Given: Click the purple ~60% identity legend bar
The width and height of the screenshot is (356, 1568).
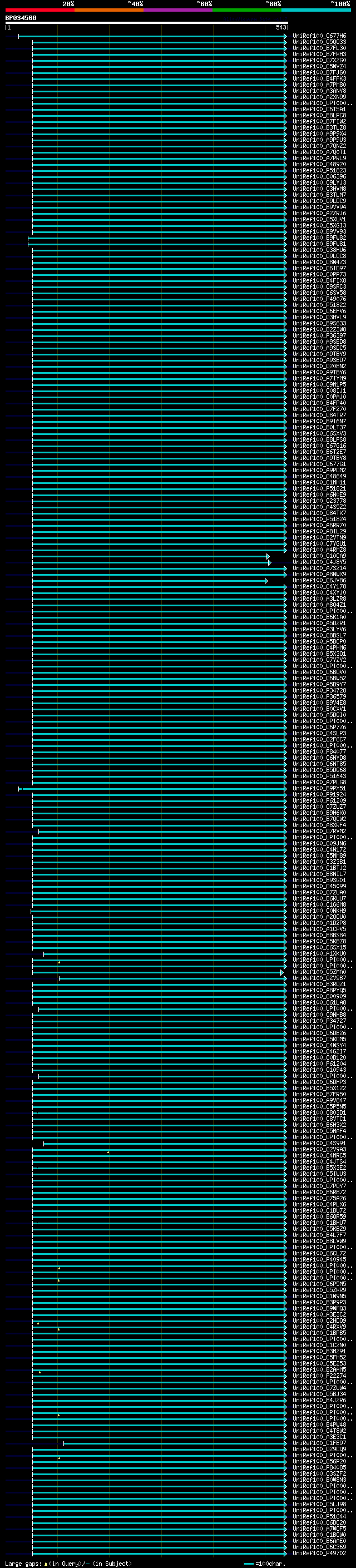Looking at the screenshot, I should [x=179, y=10].
